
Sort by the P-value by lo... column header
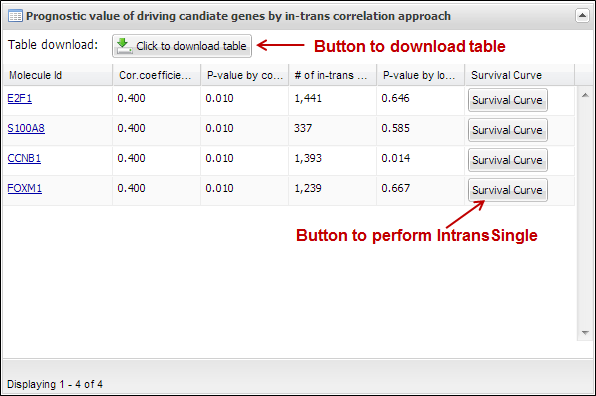click(420, 75)
